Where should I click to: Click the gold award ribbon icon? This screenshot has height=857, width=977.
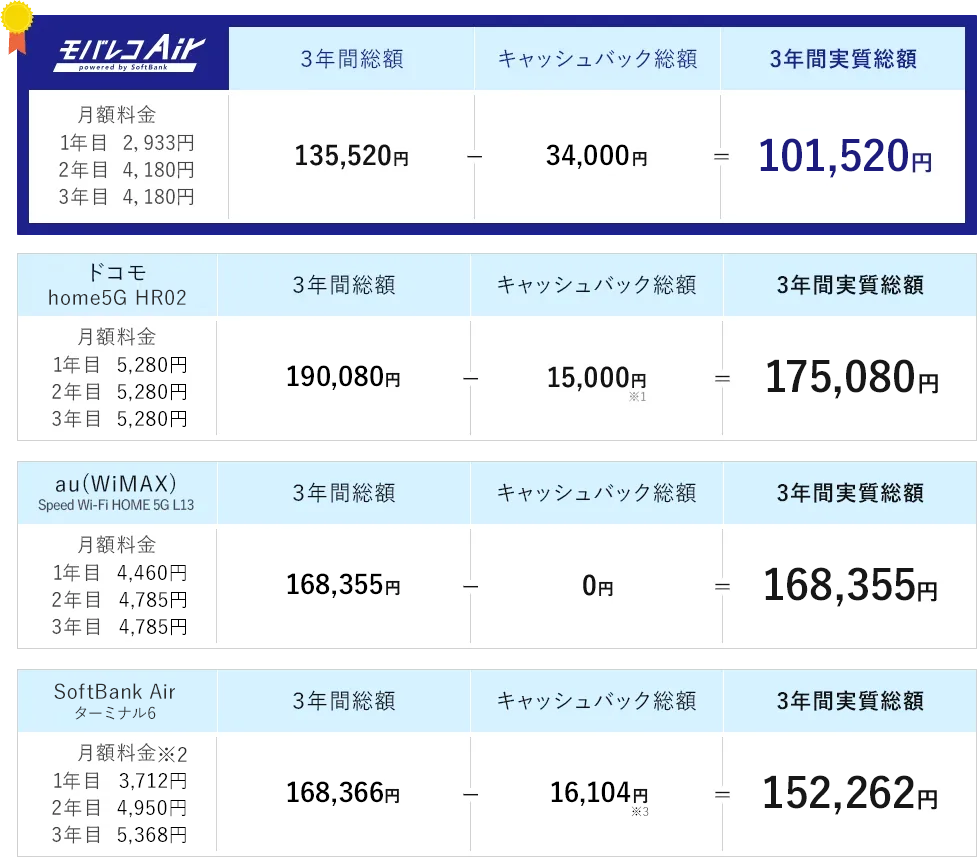click(x=17, y=22)
